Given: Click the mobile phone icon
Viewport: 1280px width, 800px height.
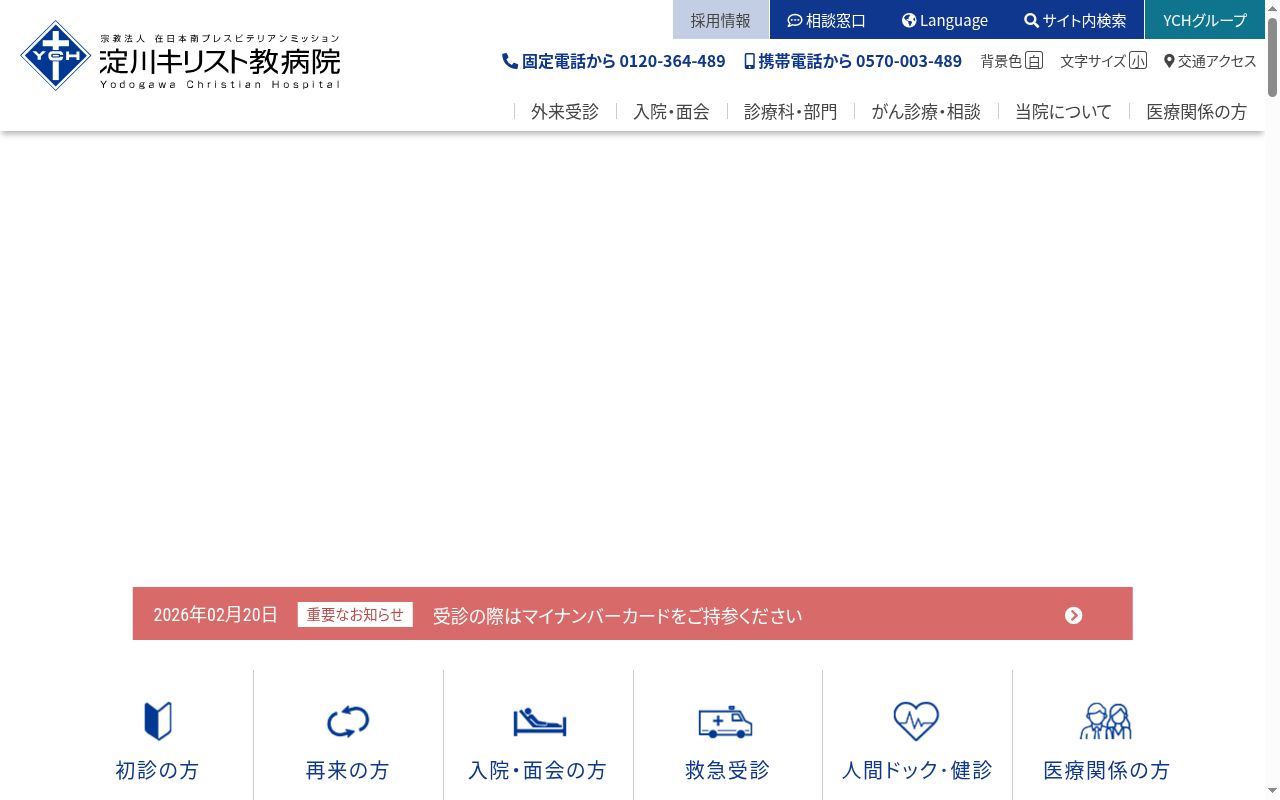Looking at the screenshot, I should click(x=750, y=61).
